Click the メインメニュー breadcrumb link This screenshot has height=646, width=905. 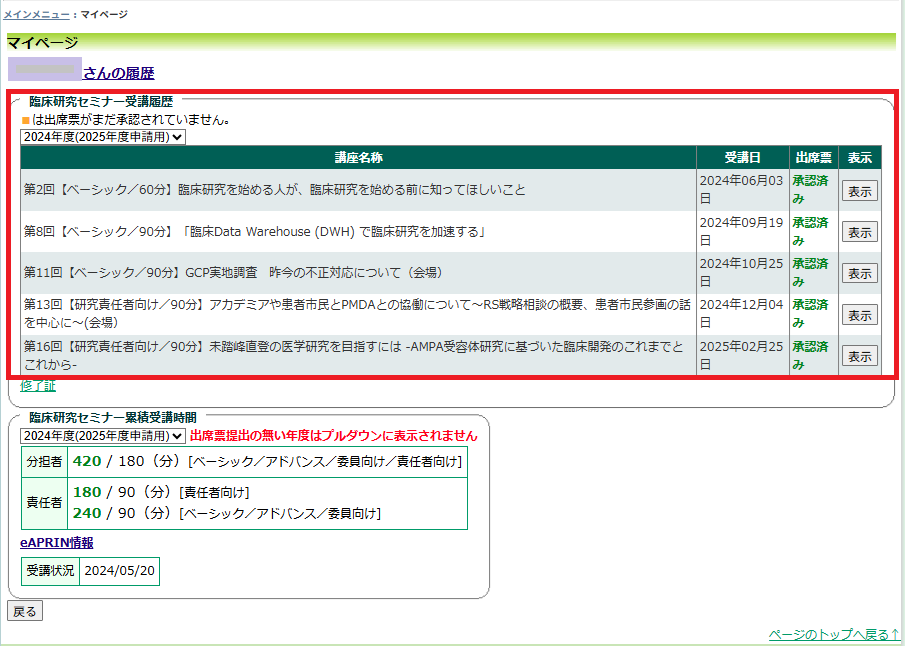click(37, 15)
